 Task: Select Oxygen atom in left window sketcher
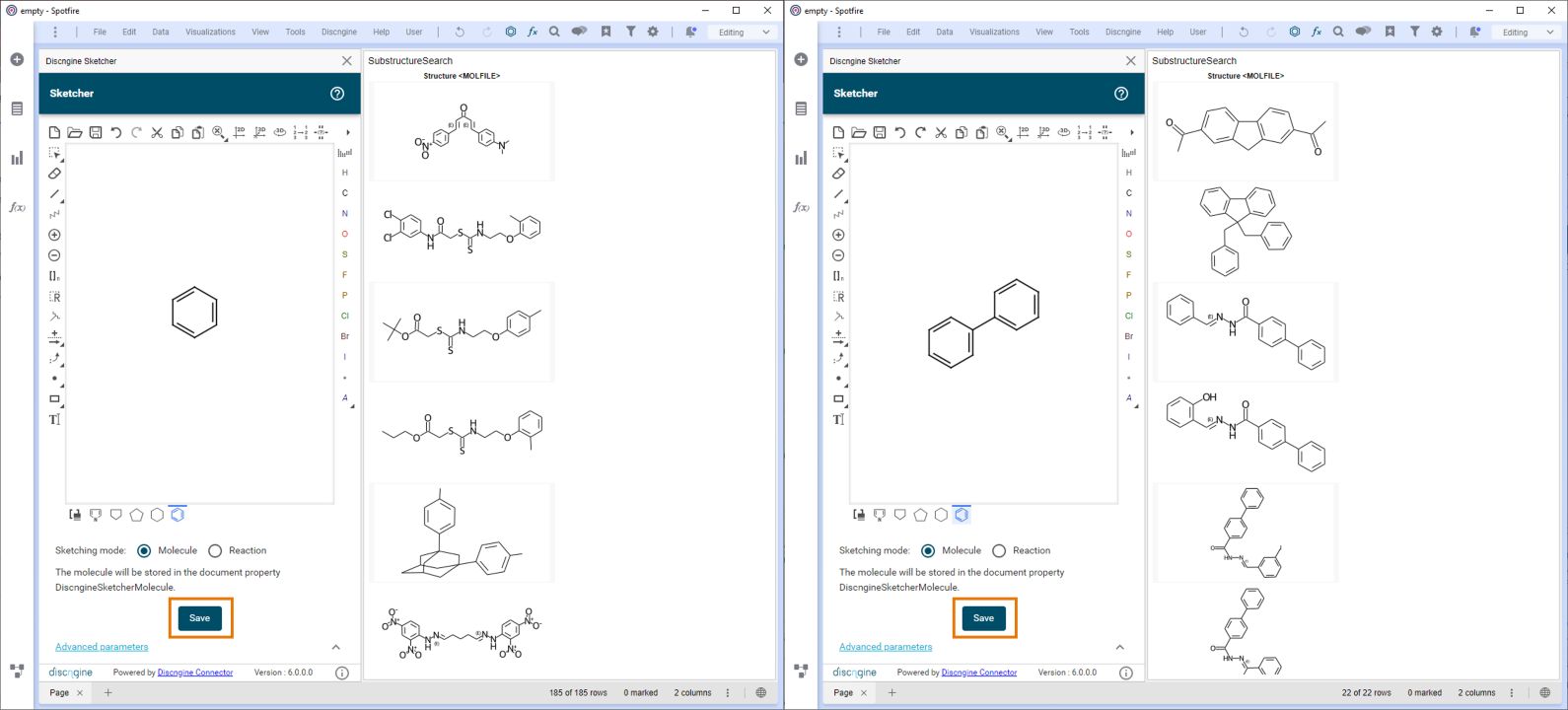click(x=345, y=235)
